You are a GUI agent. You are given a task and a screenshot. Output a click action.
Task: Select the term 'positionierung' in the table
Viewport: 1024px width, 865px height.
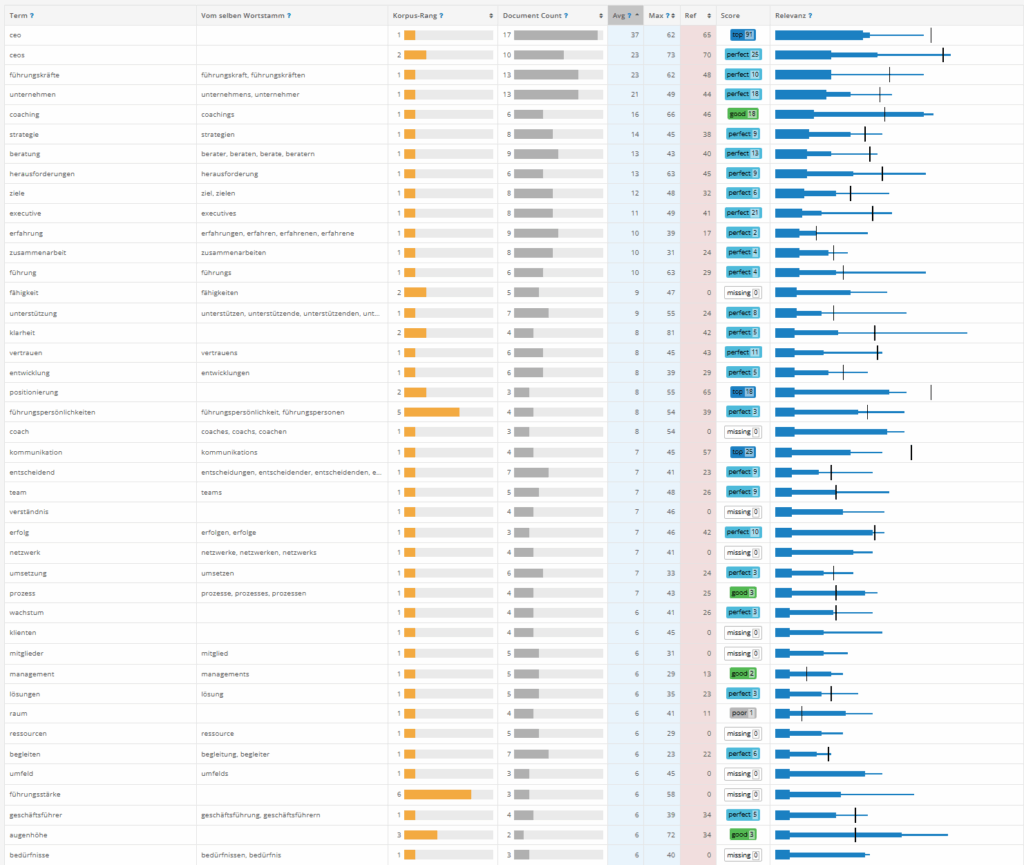tap(33, 393)
